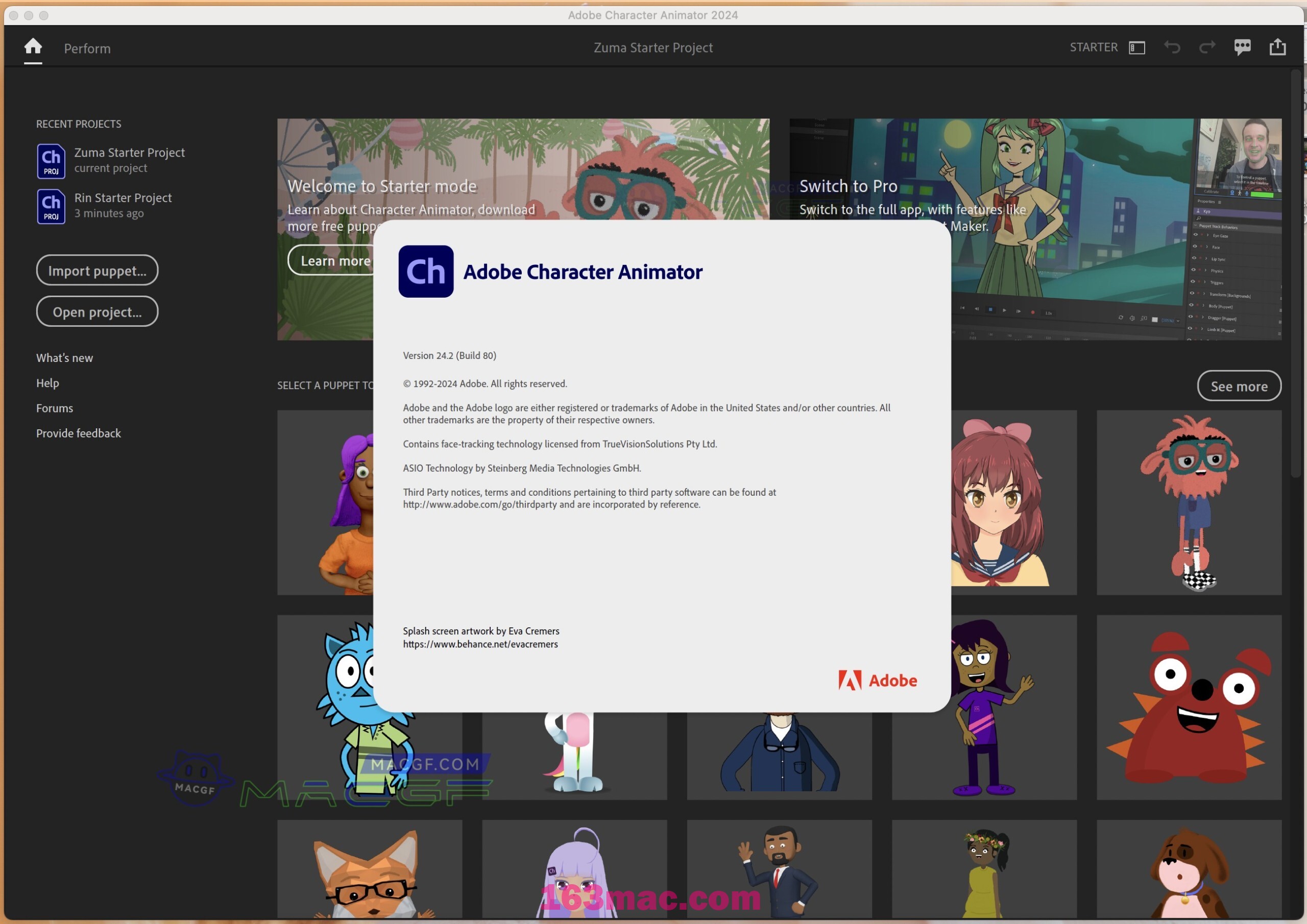This screenshot has height=924, width=1307.
Task: Select the brown-eared dog puppet
Action: (1189, 869)
